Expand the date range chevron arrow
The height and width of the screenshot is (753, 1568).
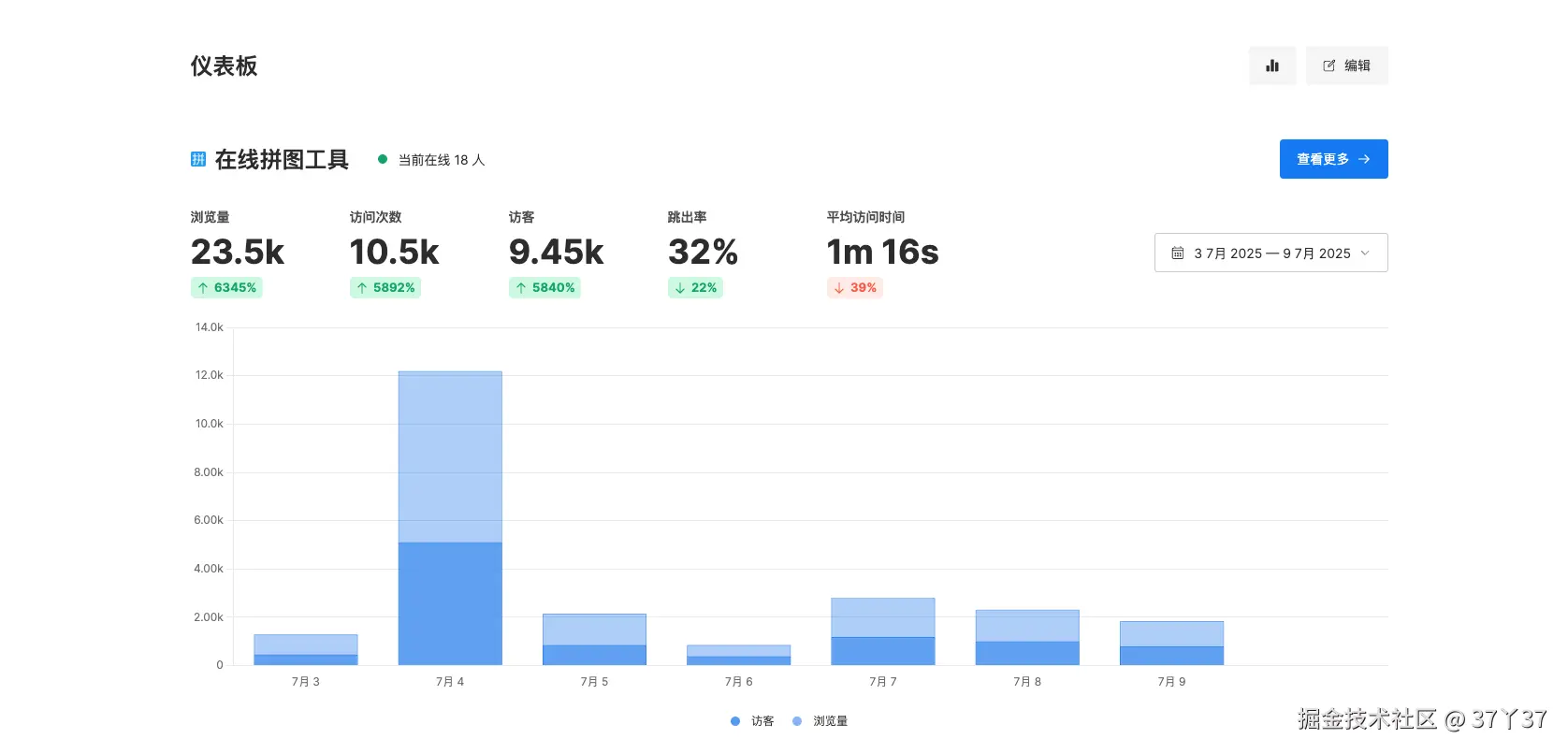(1365, 253)
